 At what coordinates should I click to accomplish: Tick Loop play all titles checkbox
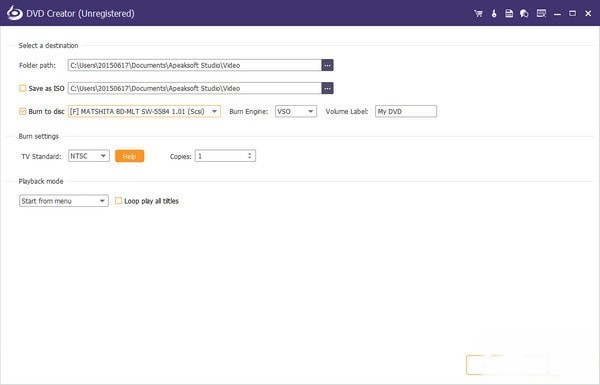coord(119,201)
